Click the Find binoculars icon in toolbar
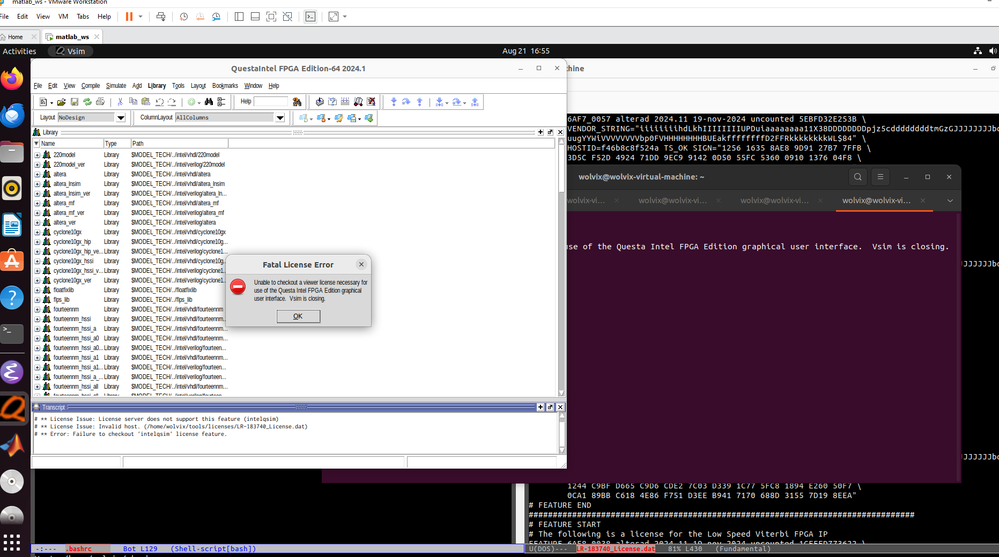999x557 pixels. click(x=209, y=102)
